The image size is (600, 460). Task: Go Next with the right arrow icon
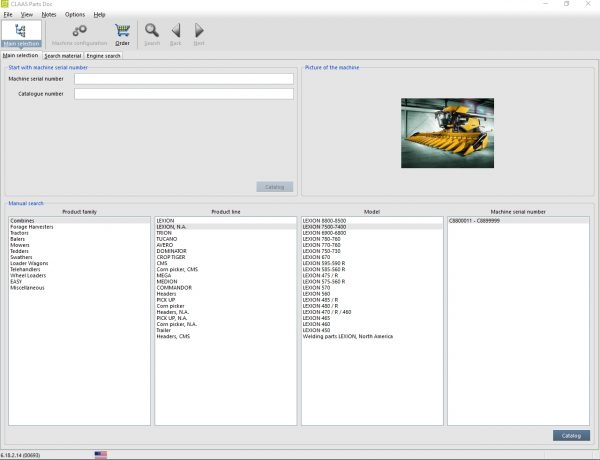(x=199, y=34)
